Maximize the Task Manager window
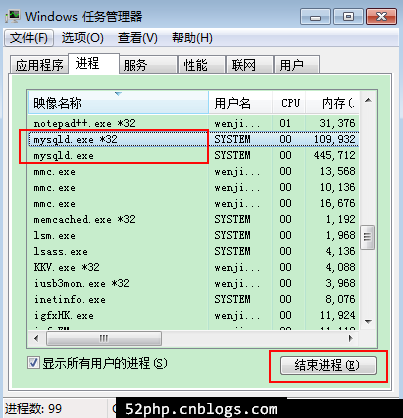 click(x=348, y=17)
